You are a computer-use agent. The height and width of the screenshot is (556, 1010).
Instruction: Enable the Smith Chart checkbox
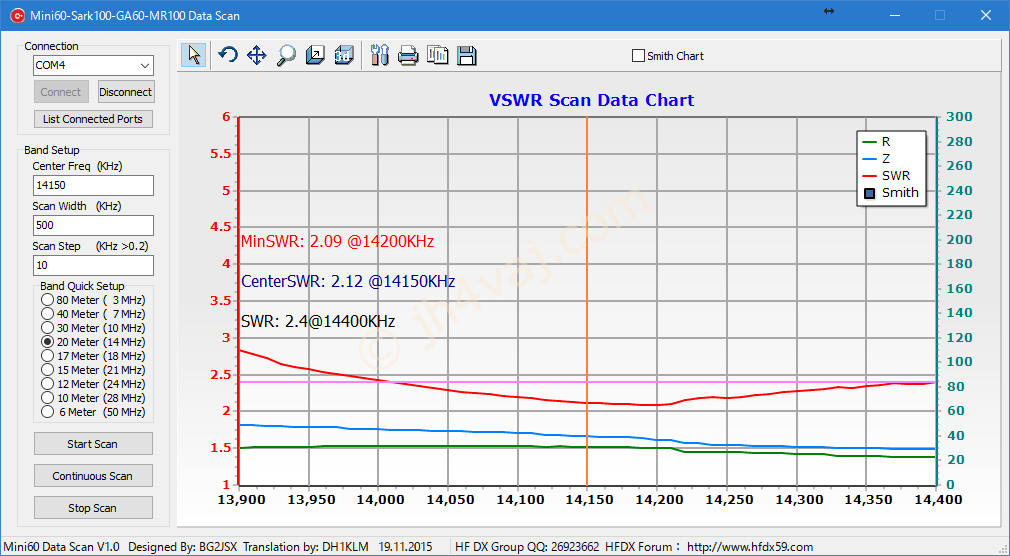pyautogui.click(x=638, y=56)
